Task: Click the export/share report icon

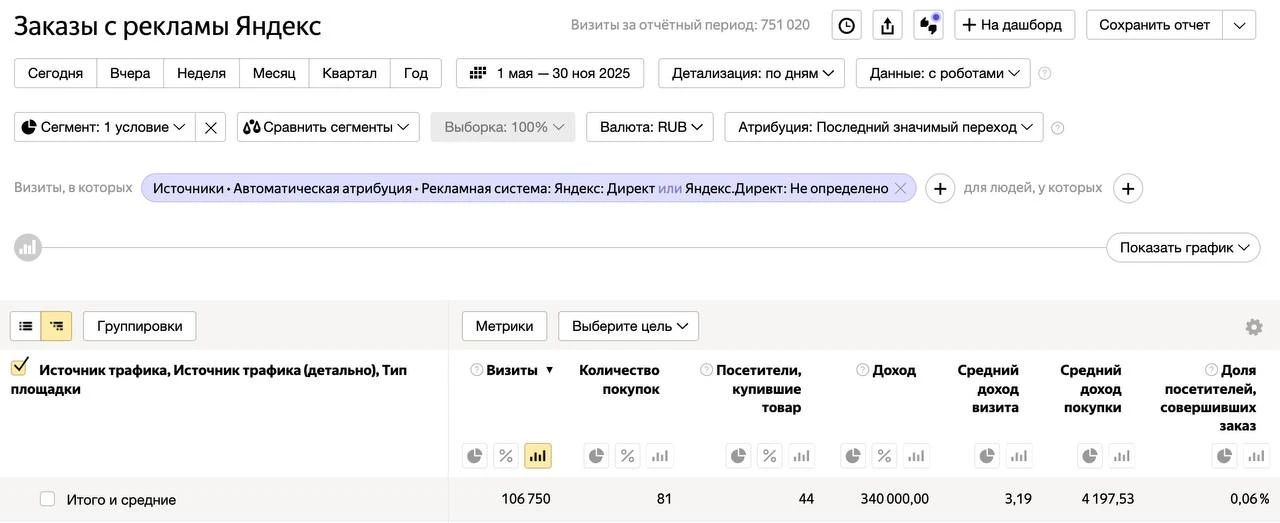Action: pyautogui.click(x=887, y=25)
